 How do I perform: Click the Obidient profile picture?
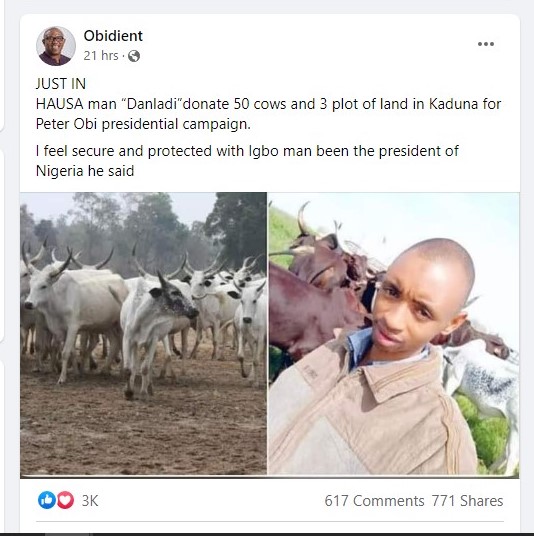coord(56,46)
